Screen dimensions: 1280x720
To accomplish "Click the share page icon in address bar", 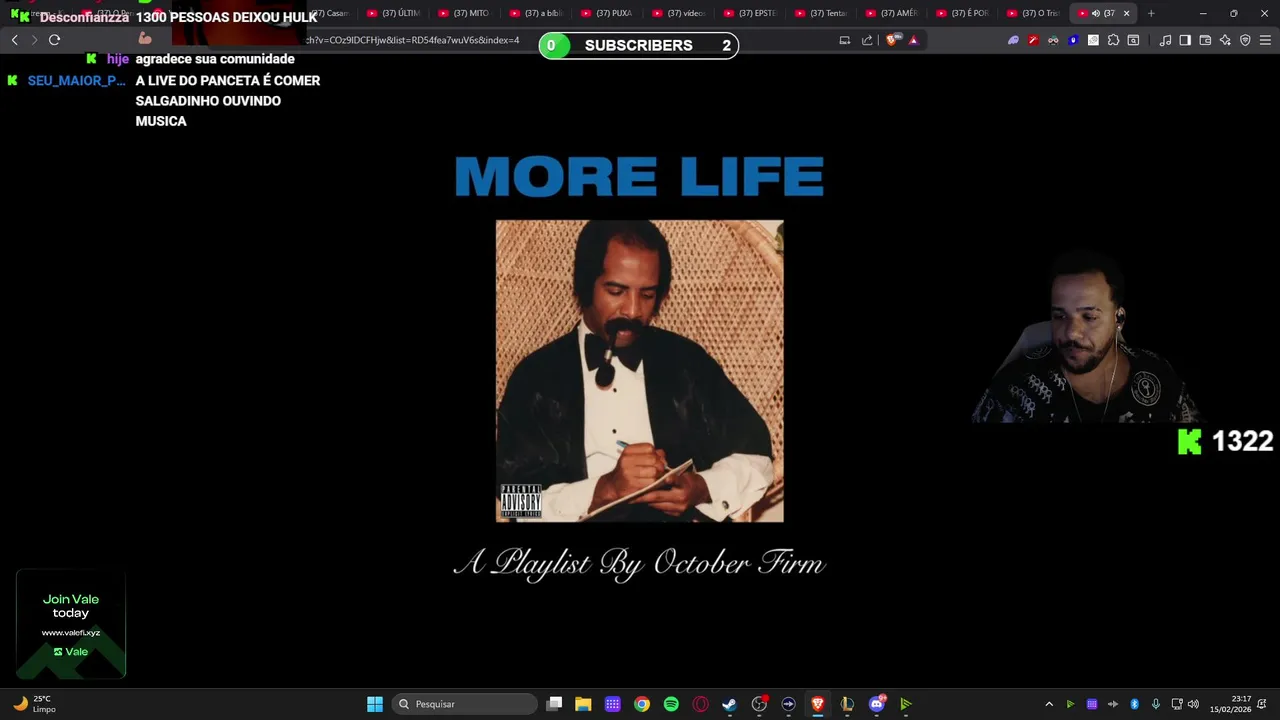I will pyautogui.click(x=867, y=40).
